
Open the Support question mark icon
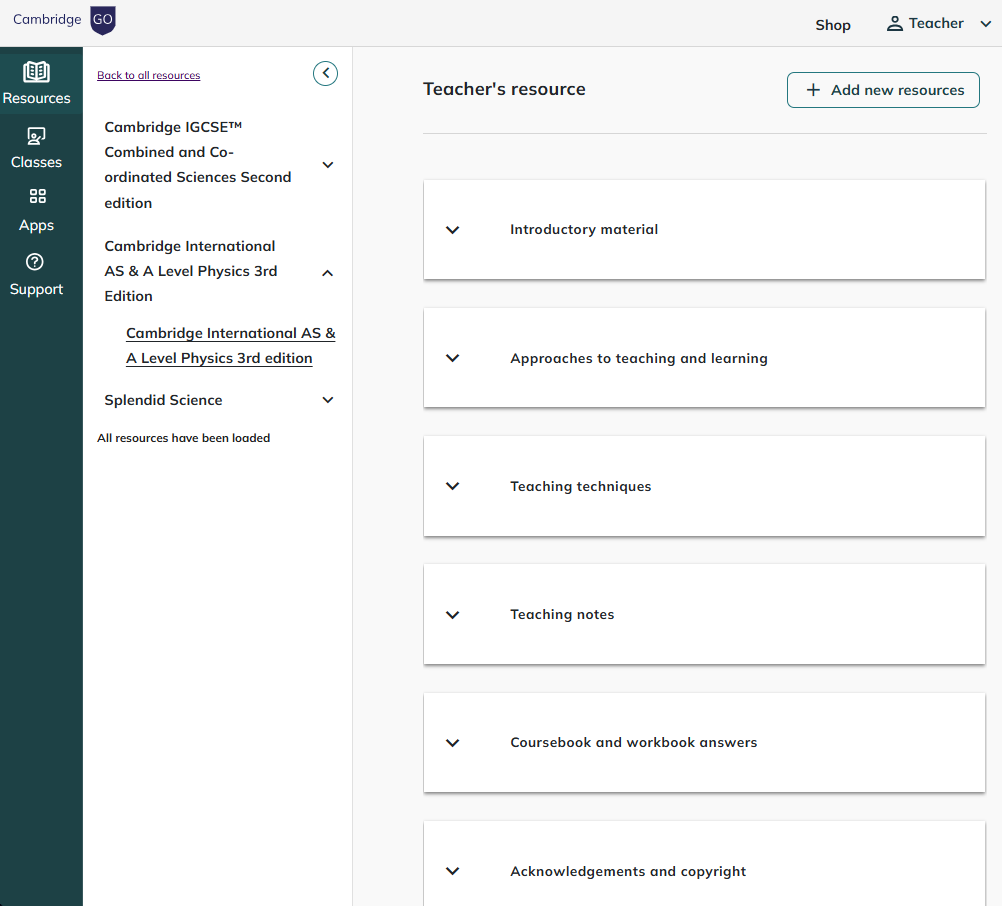(35, 262)
